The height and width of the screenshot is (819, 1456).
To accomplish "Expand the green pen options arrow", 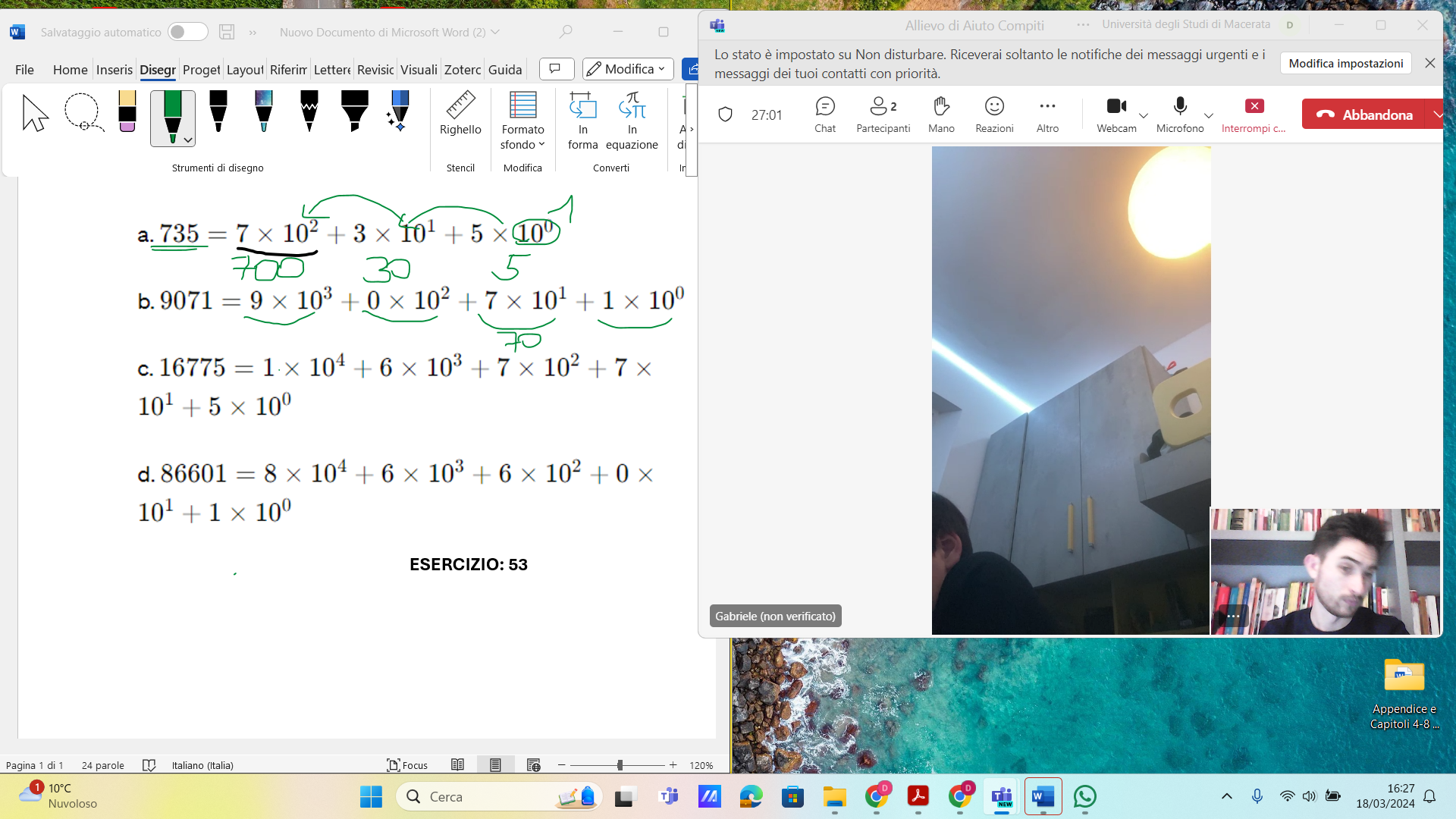I will (188, 140).
